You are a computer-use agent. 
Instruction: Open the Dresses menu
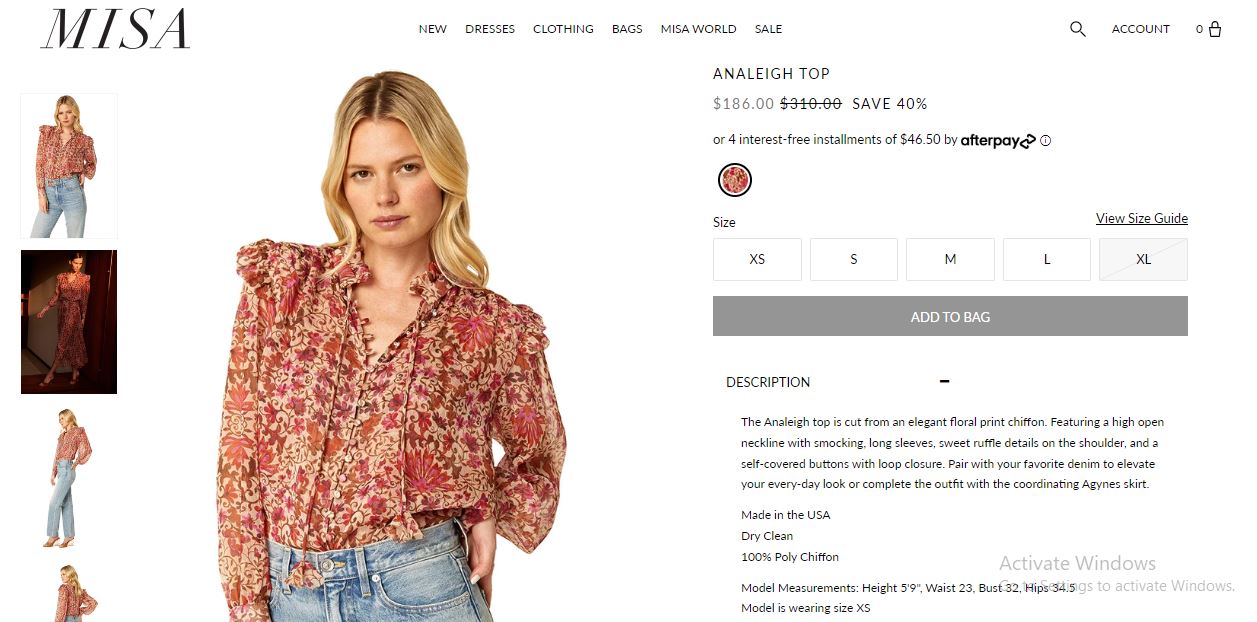pyautogui.click(x=490, y=29)
